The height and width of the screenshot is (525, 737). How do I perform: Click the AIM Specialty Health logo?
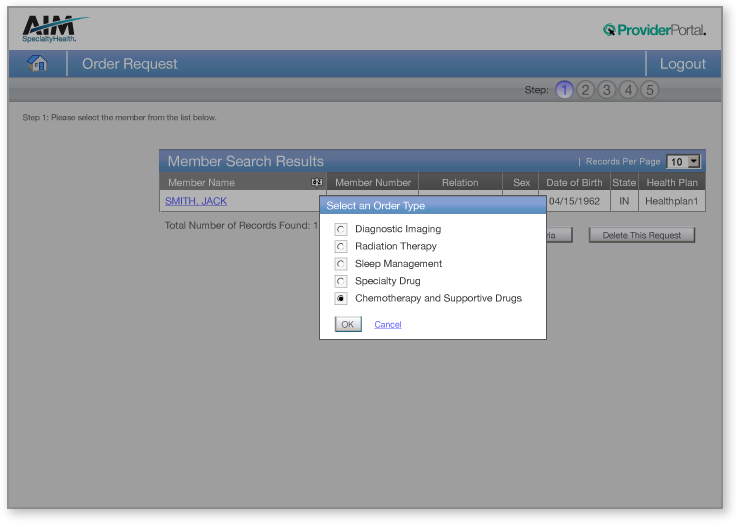pos(55,29)
